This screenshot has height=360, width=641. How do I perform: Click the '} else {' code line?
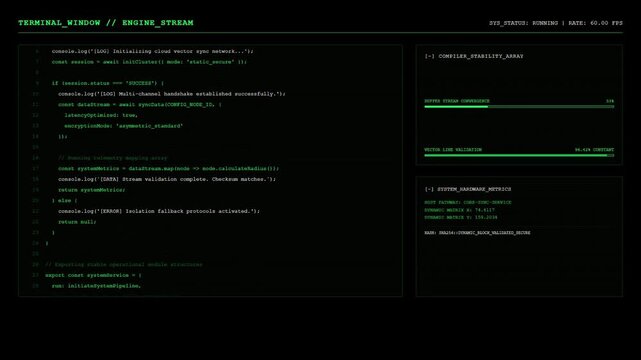(65, 201)
